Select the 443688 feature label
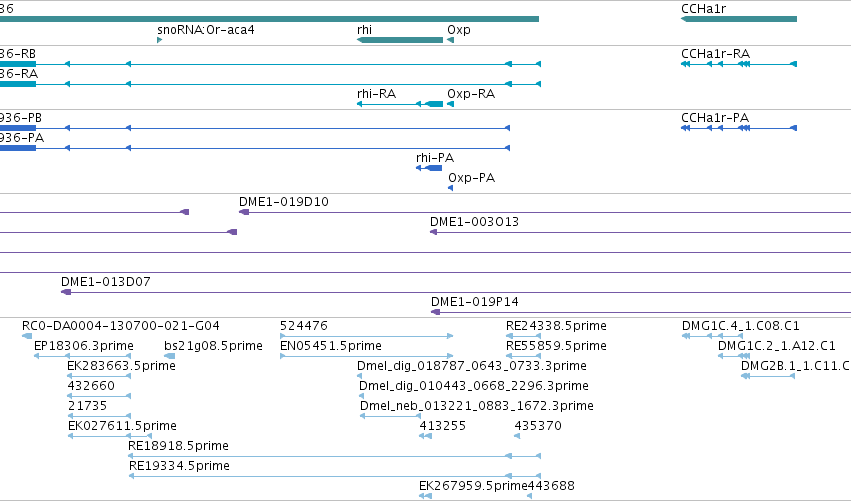The width and height of the screenshot is (851, 501). (x=551, y=486)
